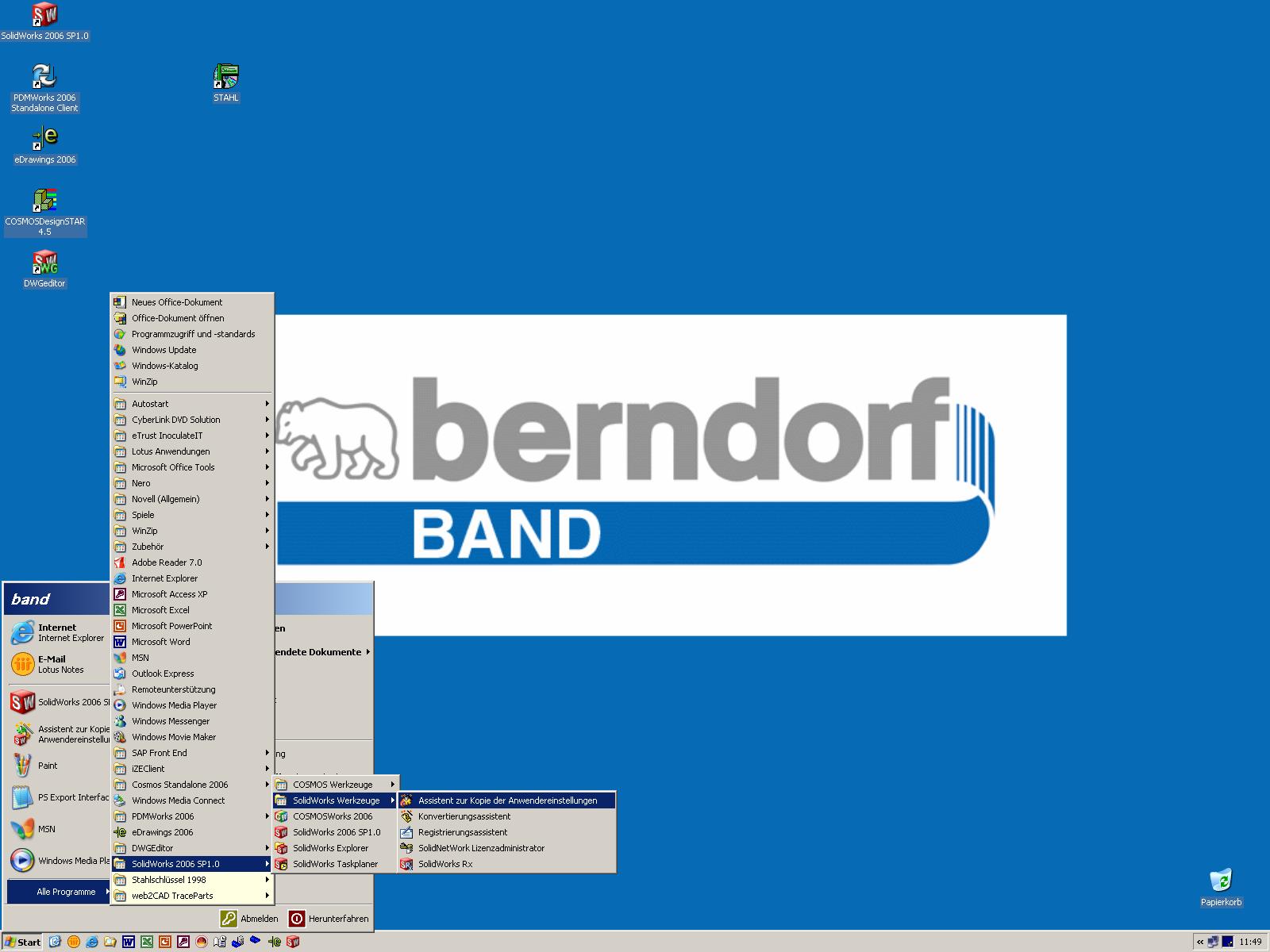Screen dimensions: 1270x952
Task: Open pinned E-Mail Lotus Notes entry
Action: coord(58,664)
